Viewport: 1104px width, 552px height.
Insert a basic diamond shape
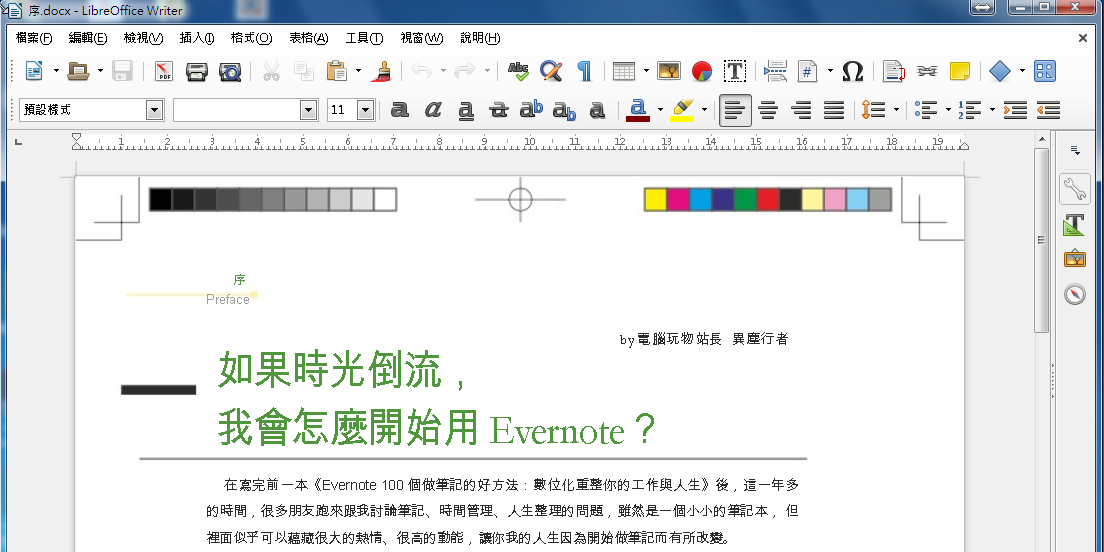[1000, 71]
